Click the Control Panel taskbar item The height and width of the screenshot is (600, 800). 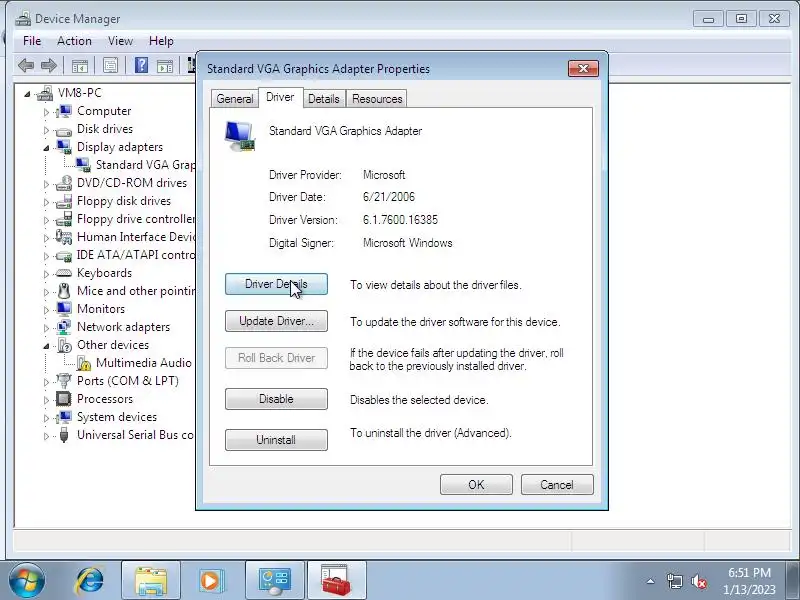(x=274, y=581)
